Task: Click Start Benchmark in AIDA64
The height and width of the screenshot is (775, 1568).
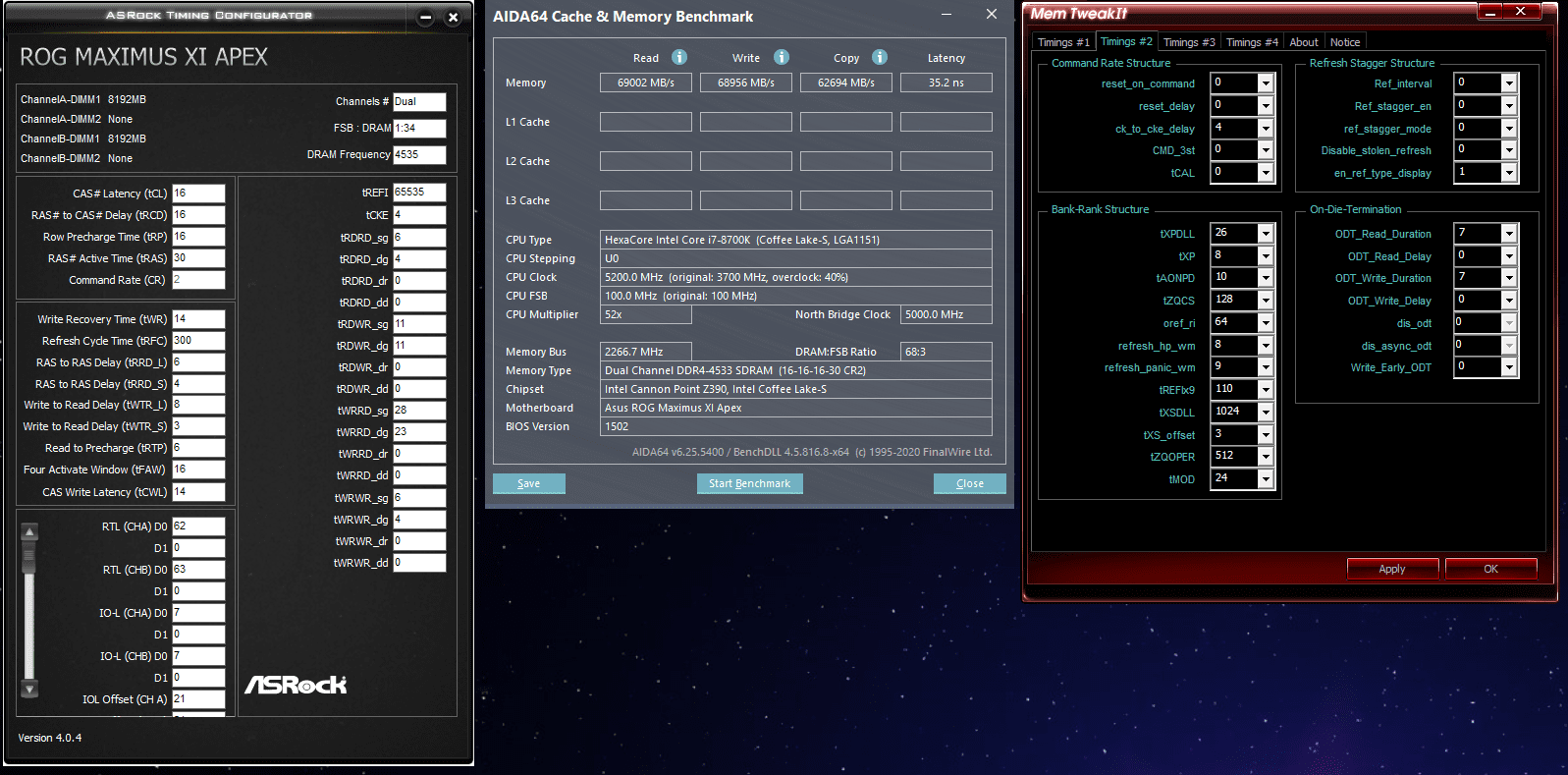Action: (750, 483)
